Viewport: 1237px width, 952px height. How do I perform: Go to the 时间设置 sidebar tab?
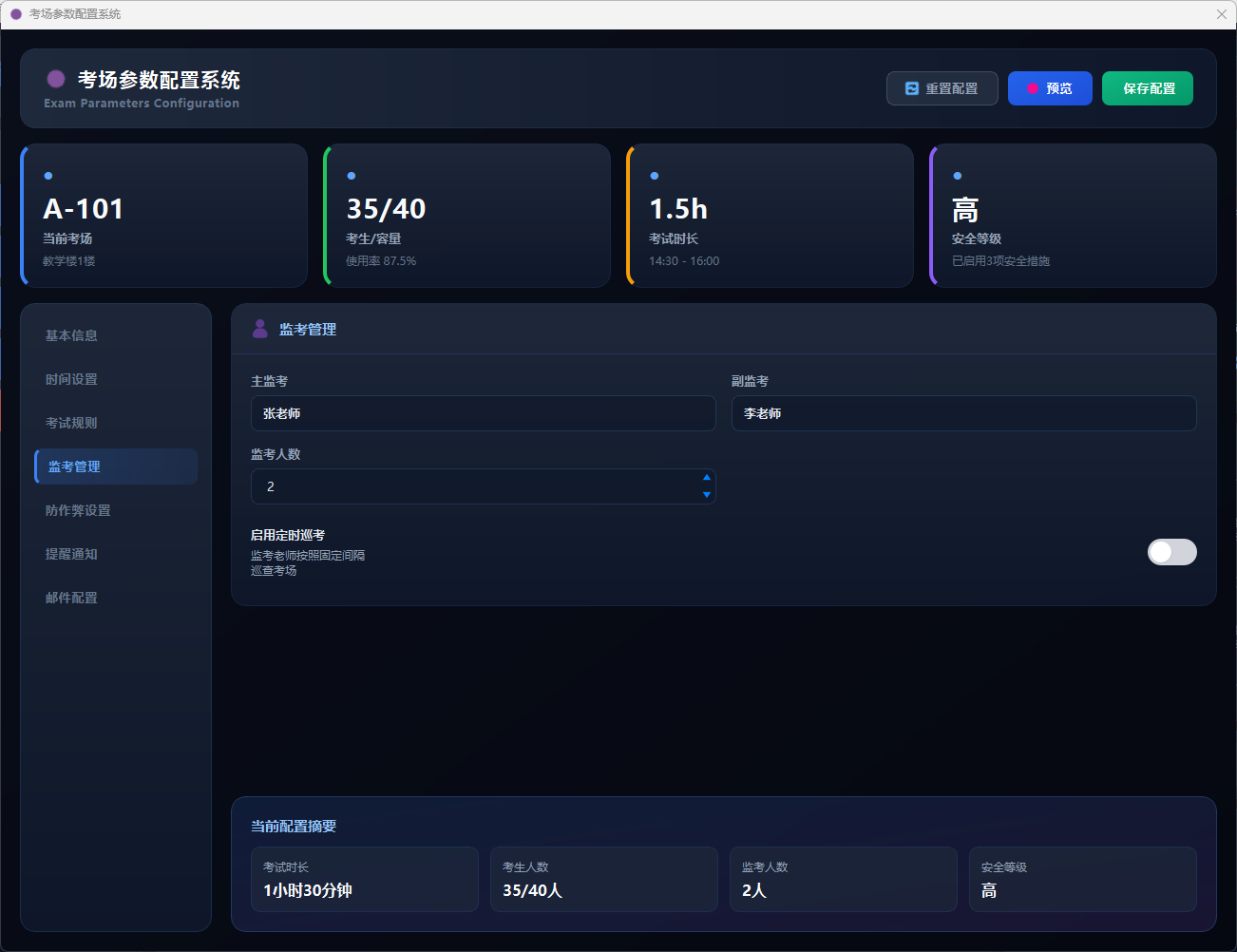72,379
